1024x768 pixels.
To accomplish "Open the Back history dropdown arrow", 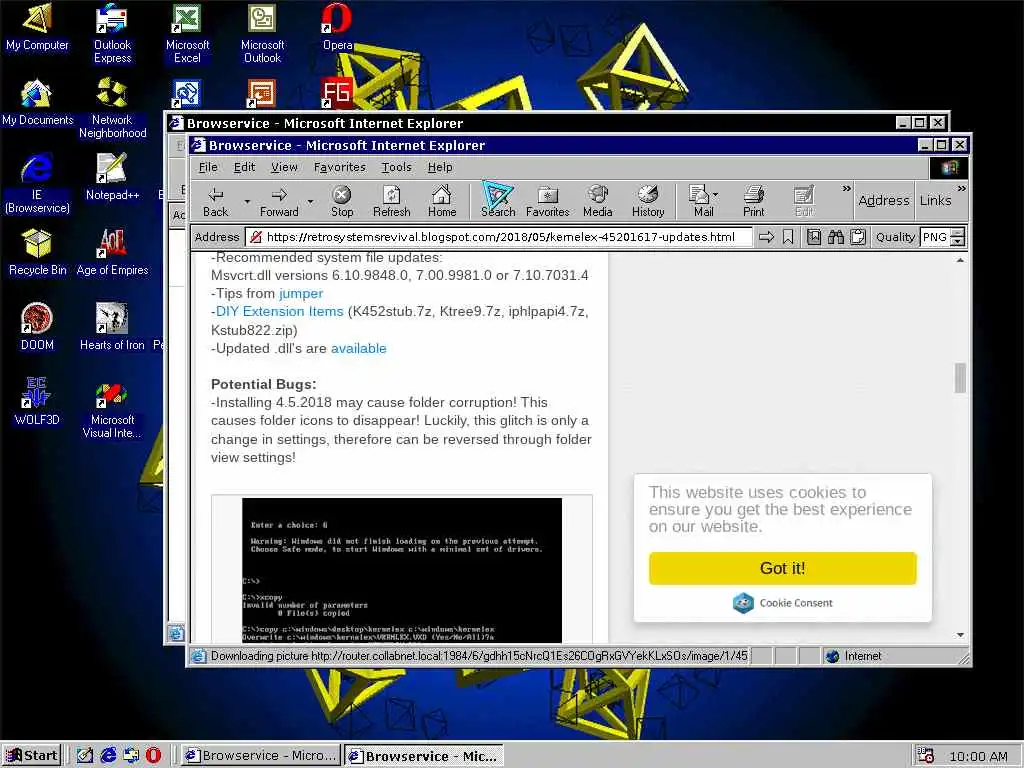I will coord(247,200).
